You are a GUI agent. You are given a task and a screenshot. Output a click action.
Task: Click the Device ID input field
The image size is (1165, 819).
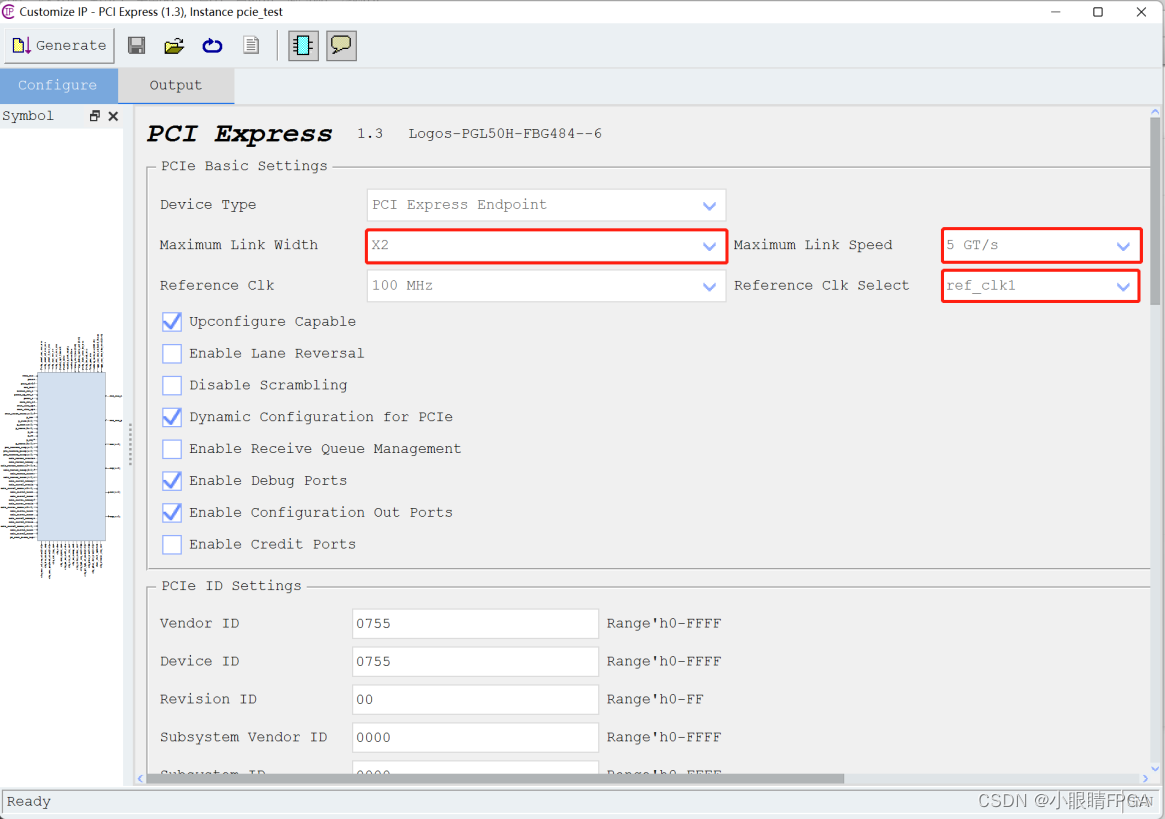(476, 661)
